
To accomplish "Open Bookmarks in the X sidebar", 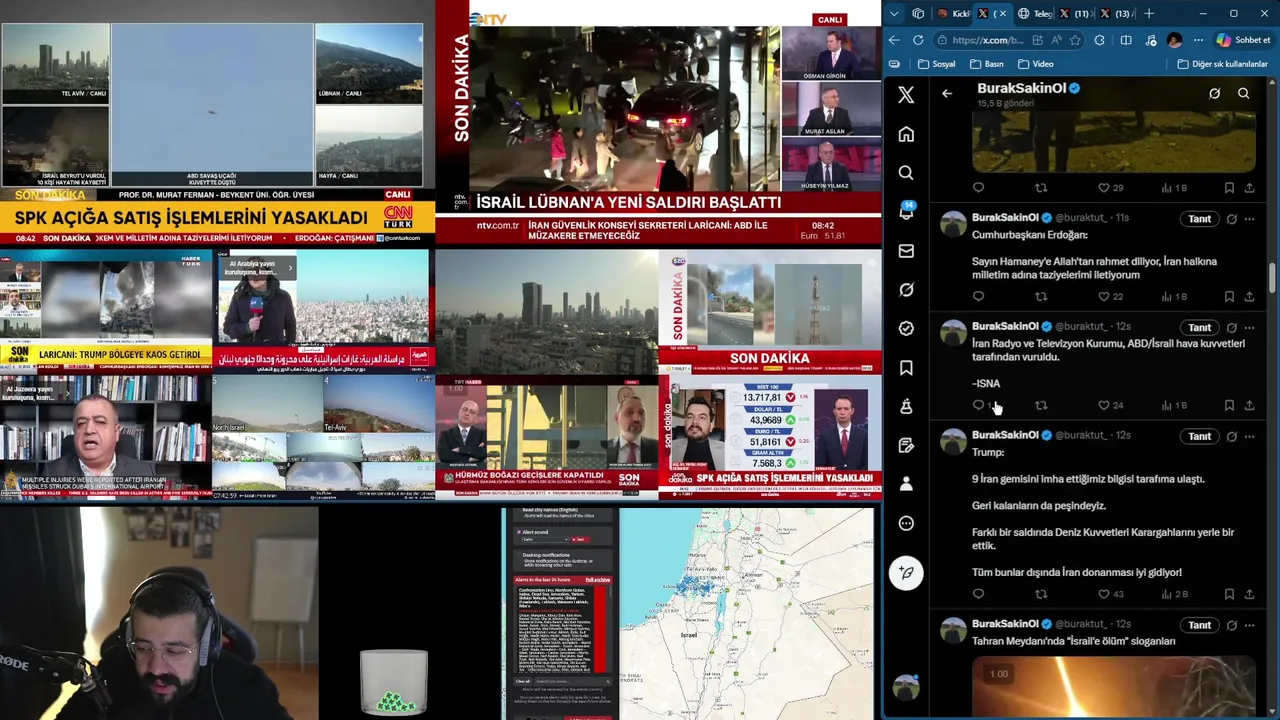I will 906,368.
